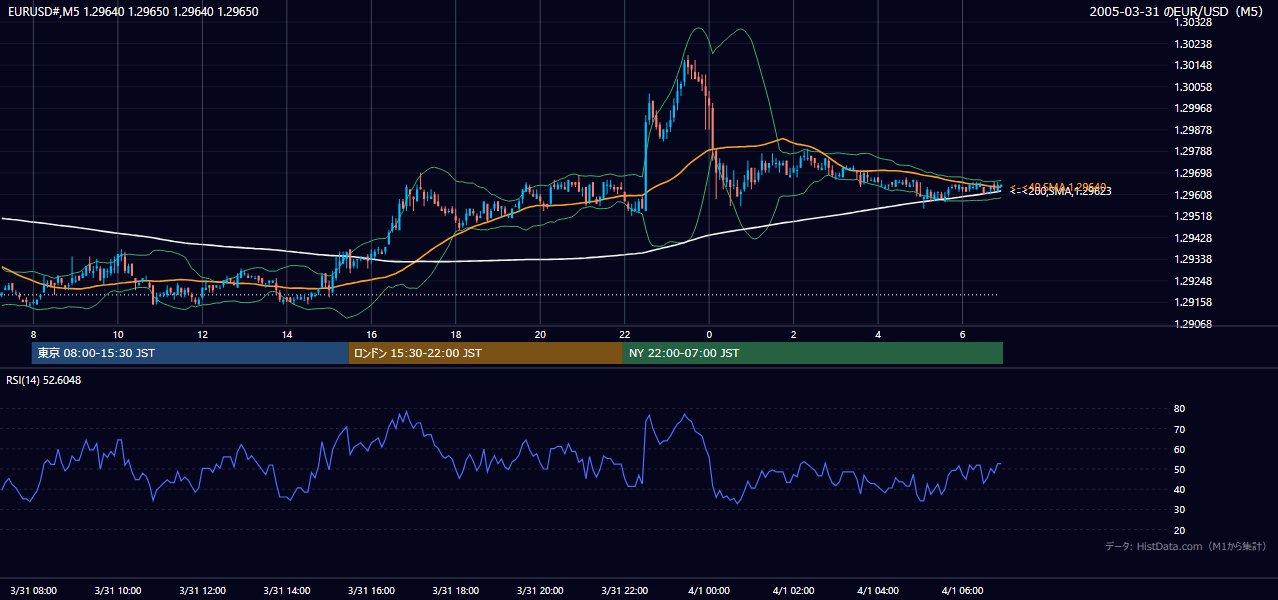This screenshot has height=600, width=1278.
Task: Select the ロンドン 15:30-22:00 JST session bar
Action: [485, 353]
